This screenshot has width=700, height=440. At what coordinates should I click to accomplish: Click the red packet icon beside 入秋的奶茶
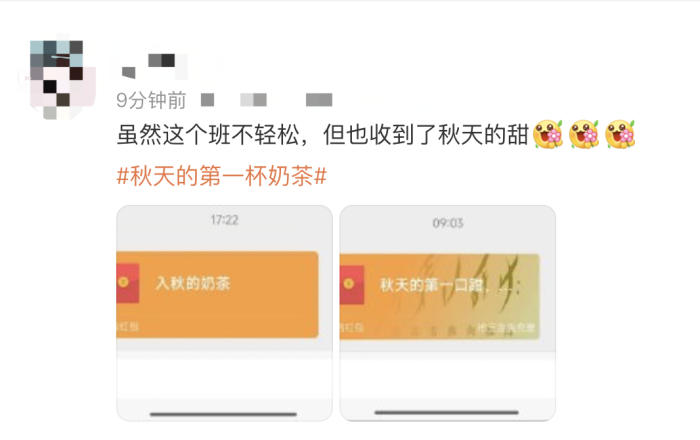[x=128, y=283]
